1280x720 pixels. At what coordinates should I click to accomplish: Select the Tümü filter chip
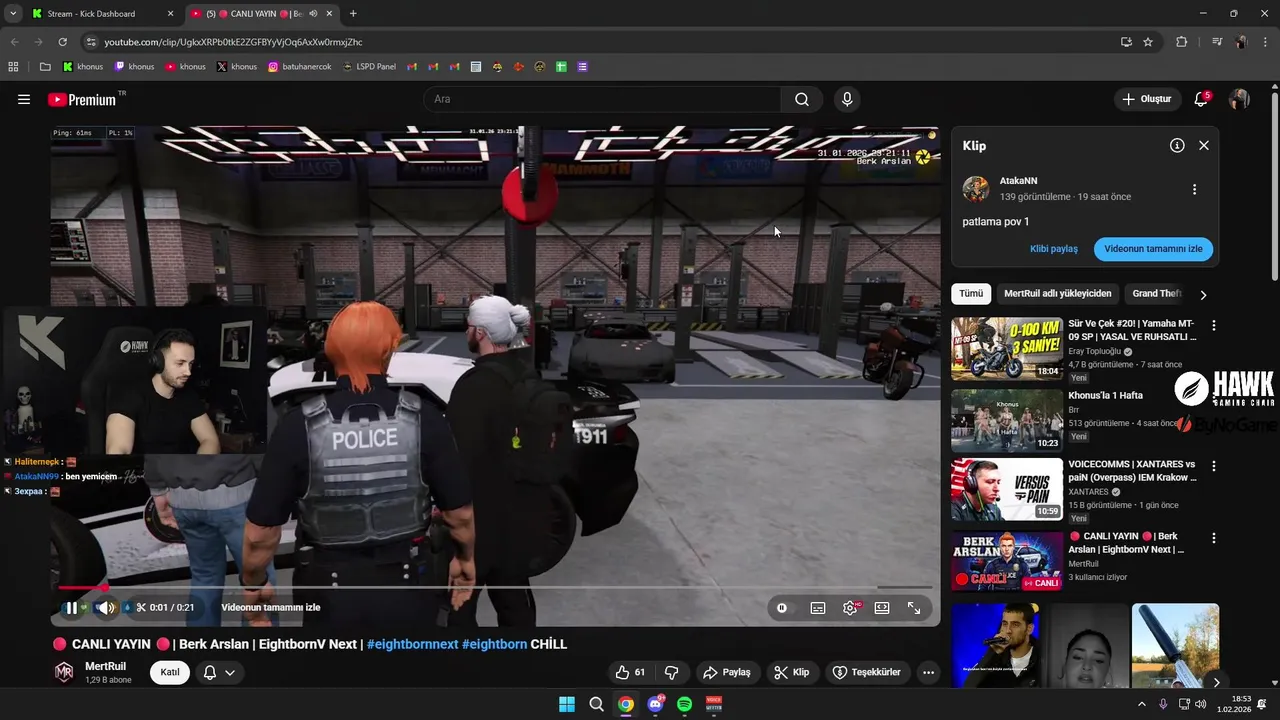(x=971, y=294)
